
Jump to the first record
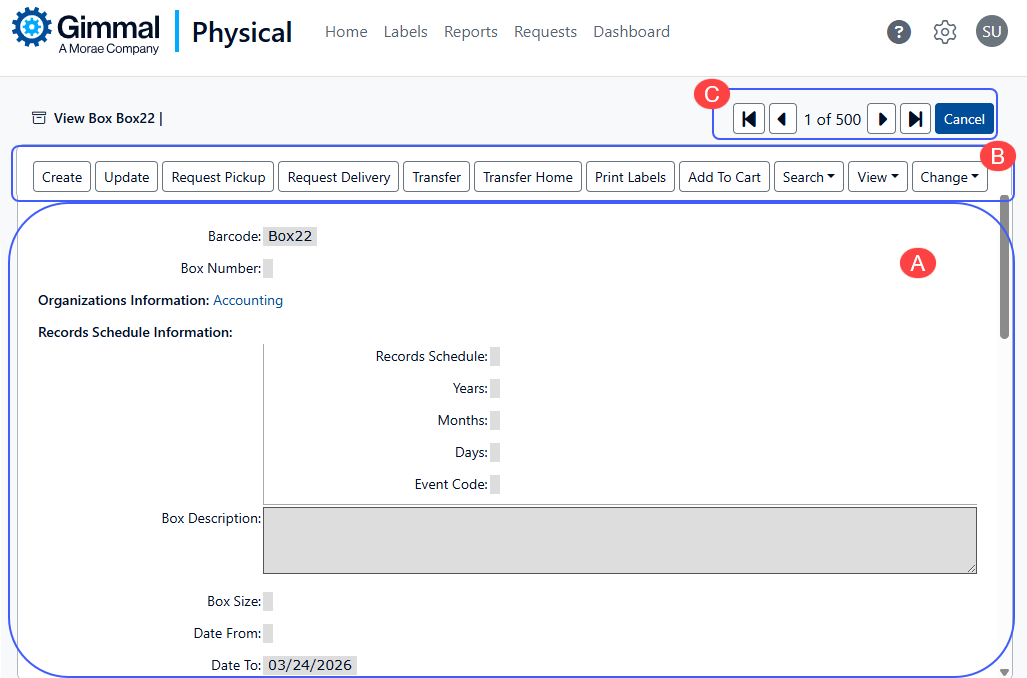748,119
